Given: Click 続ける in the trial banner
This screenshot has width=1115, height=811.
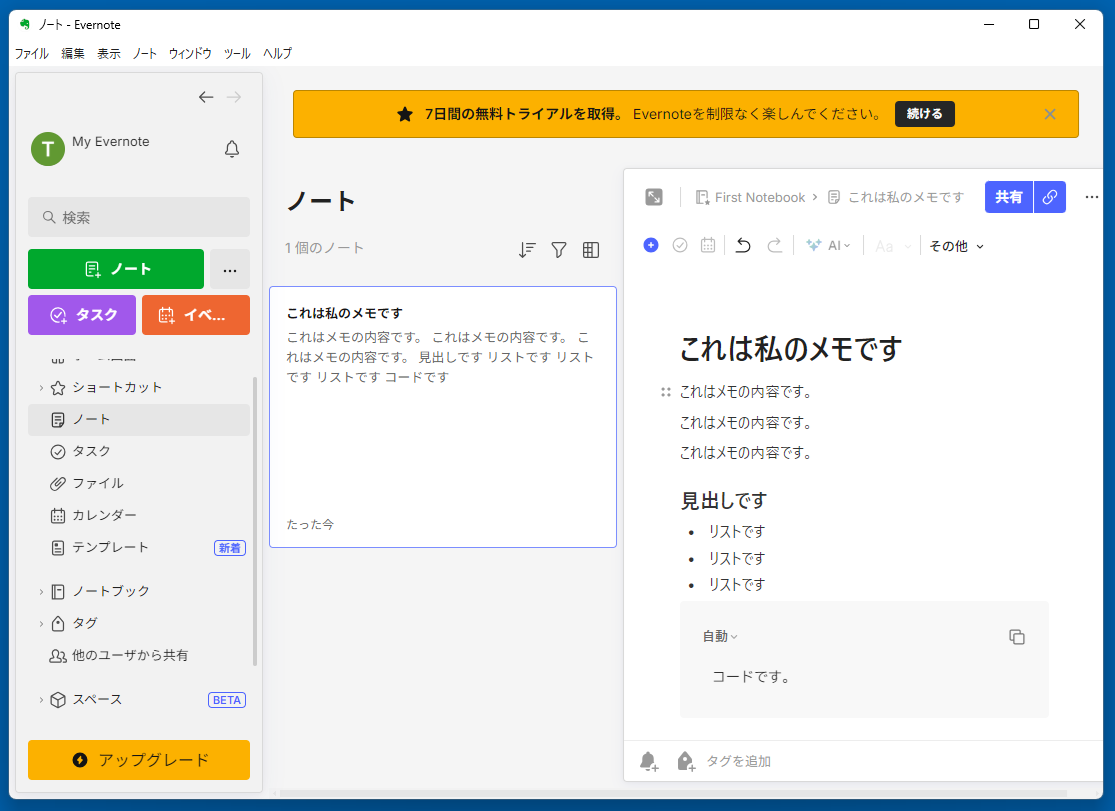Looking at the screenshot, I should click(x=924, y=114).
